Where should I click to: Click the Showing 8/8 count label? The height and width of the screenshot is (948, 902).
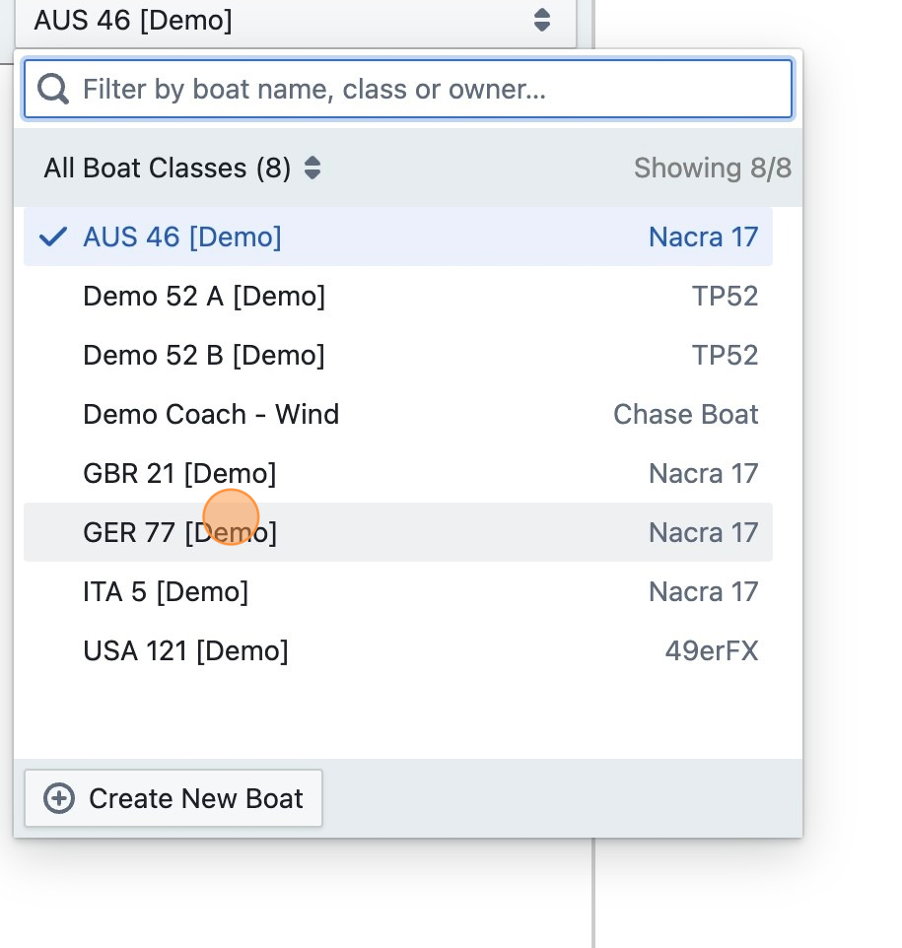click(713, 167)
